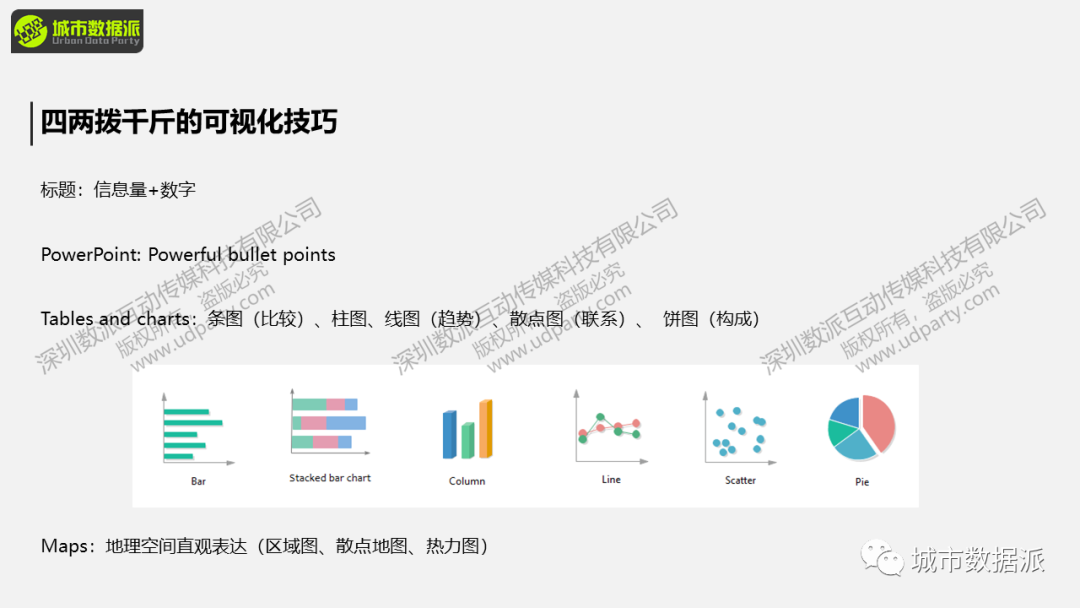1080x608 pixels.
Task: Click the Line chart icon
Action: tap(611, 427)
